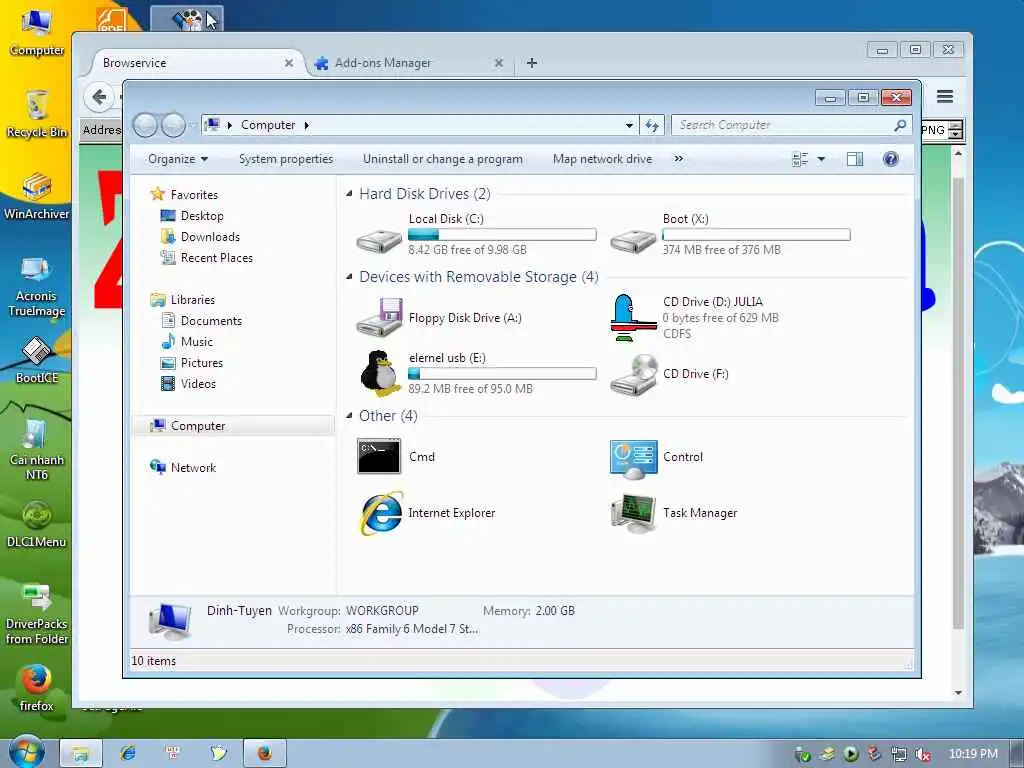The image size is (1024, 768).
Task: Click Local Disk (C:) capacity bar
Action: pos(502,234)
